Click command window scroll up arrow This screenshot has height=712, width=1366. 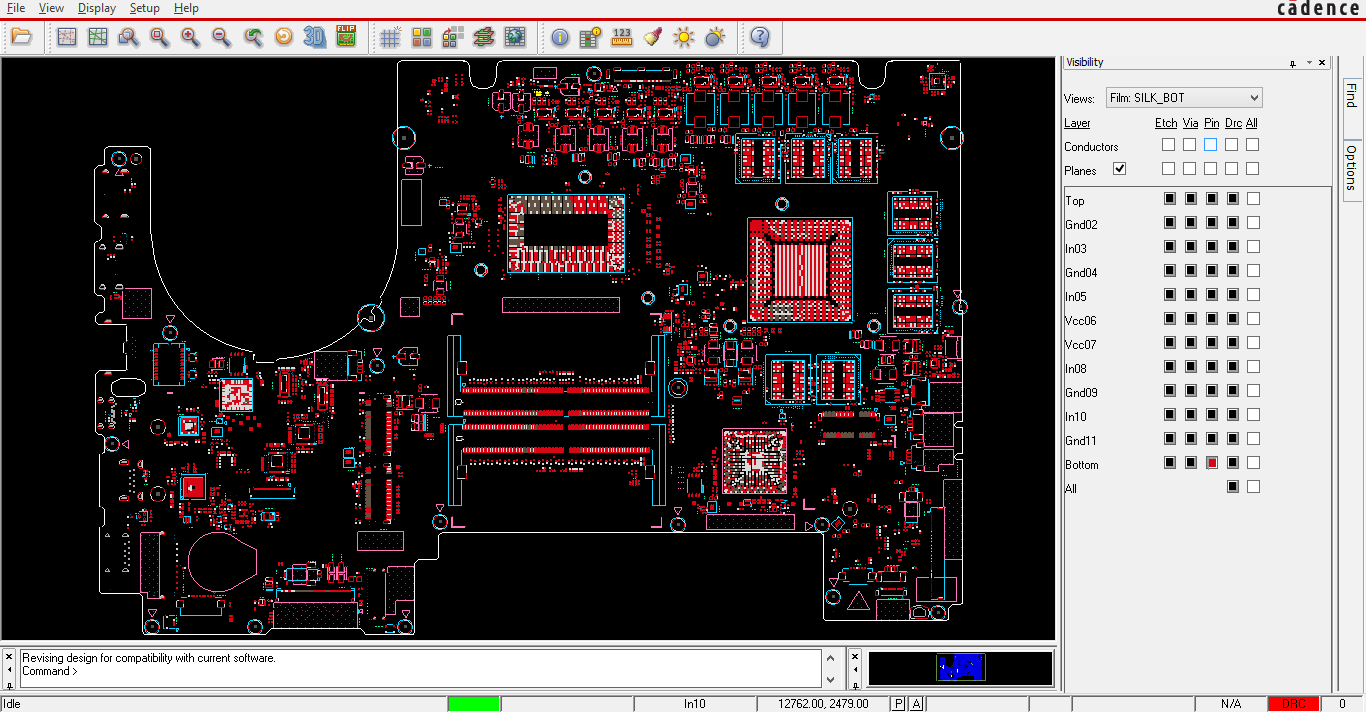tap(830, 658)
